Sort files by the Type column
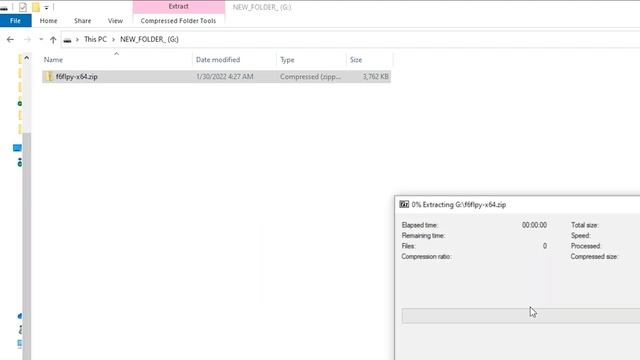Viewport: 640px width, 360px height. 287,60
